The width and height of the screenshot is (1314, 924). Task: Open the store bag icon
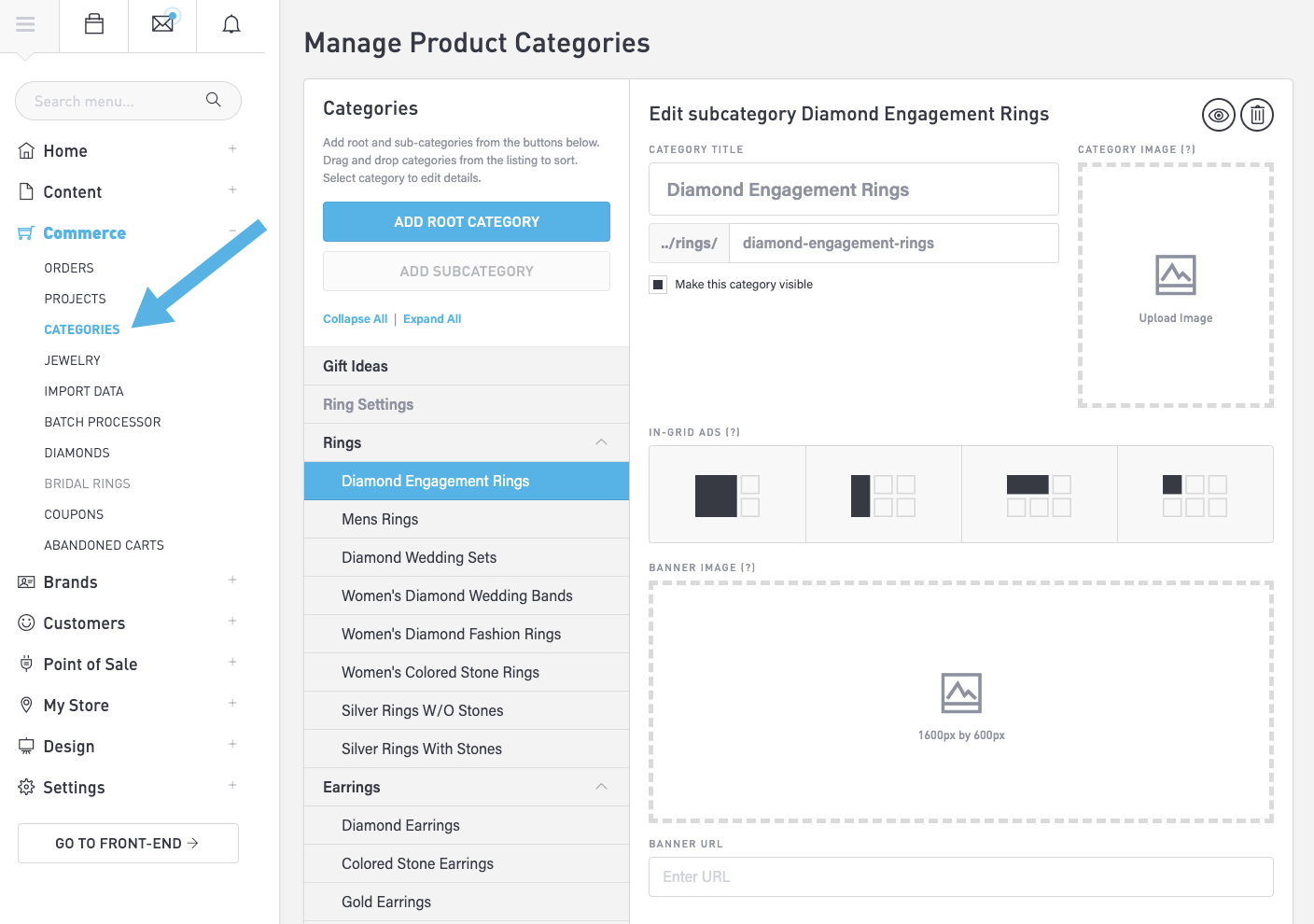coord(94,24)
